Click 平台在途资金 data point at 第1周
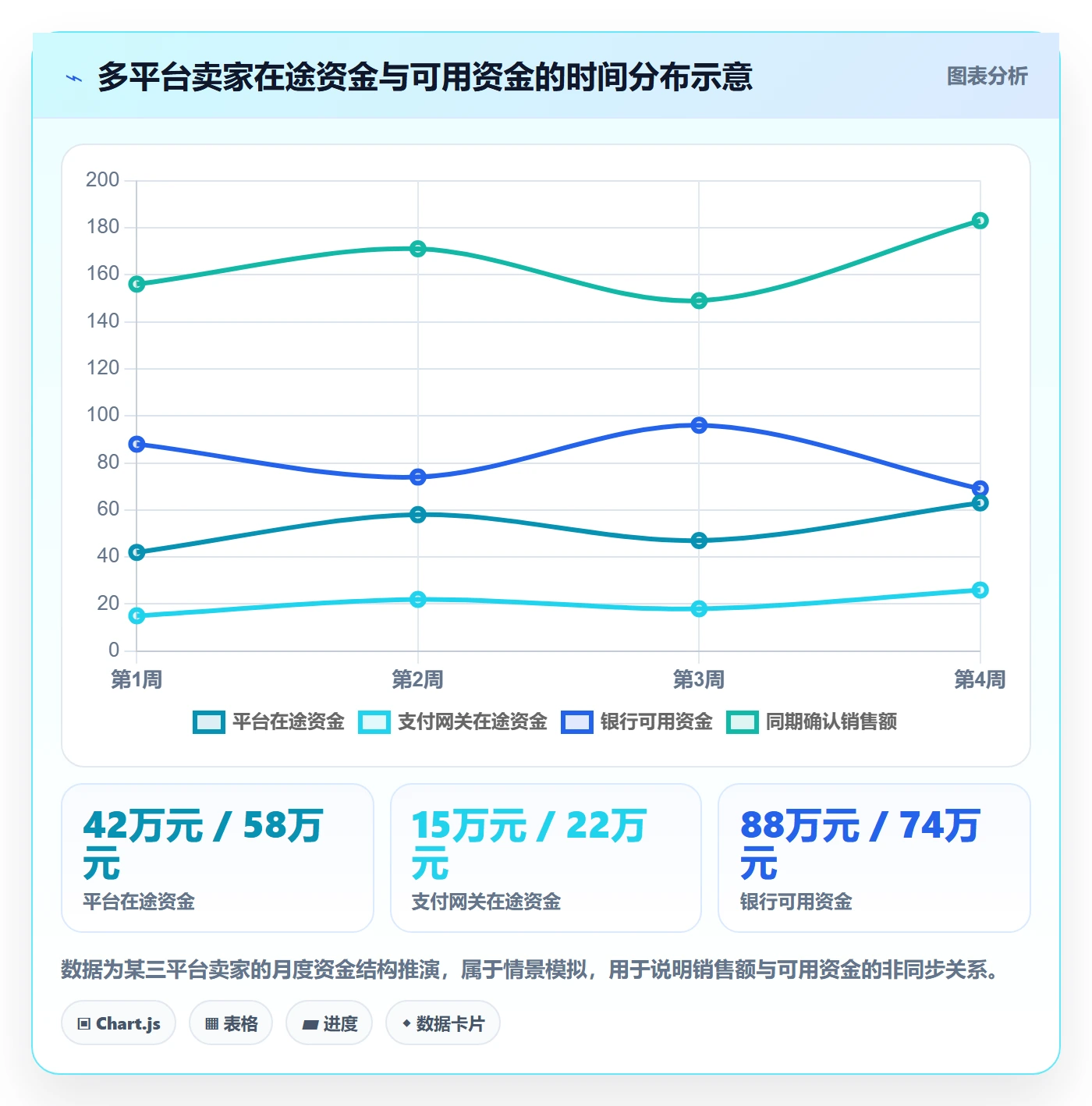 coord(136,552)
